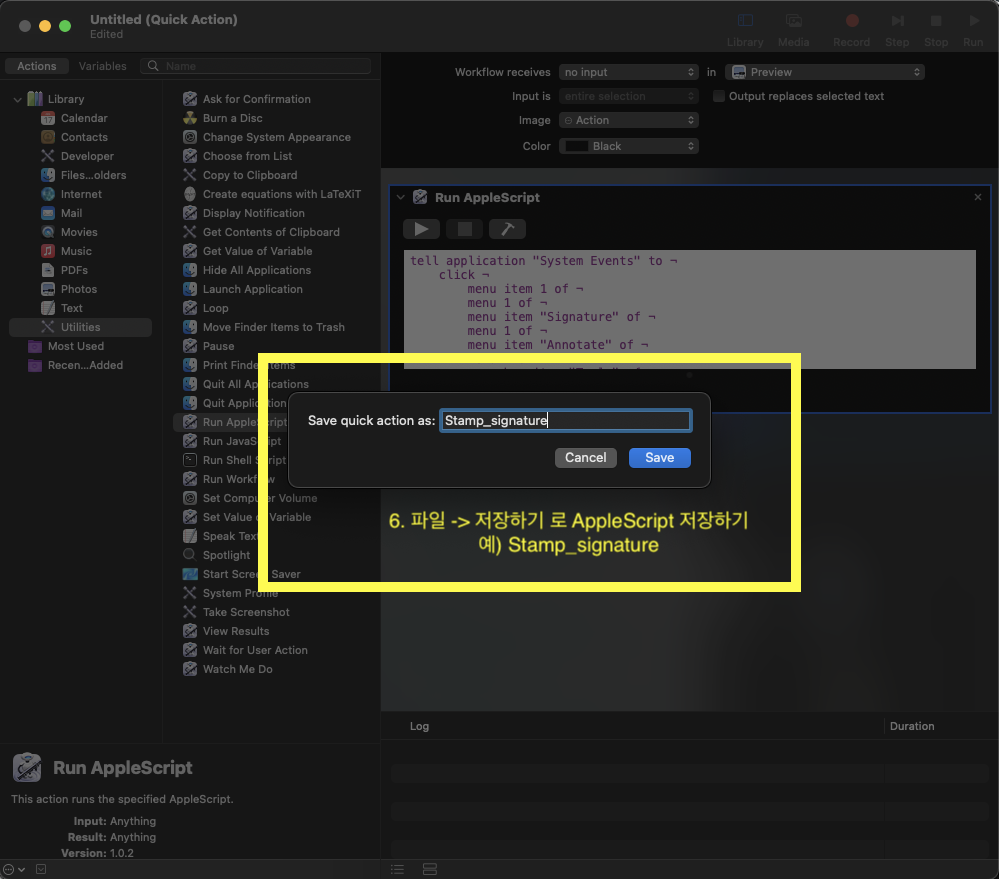Enable Output replaces selected text checkbox

(719, 97)
